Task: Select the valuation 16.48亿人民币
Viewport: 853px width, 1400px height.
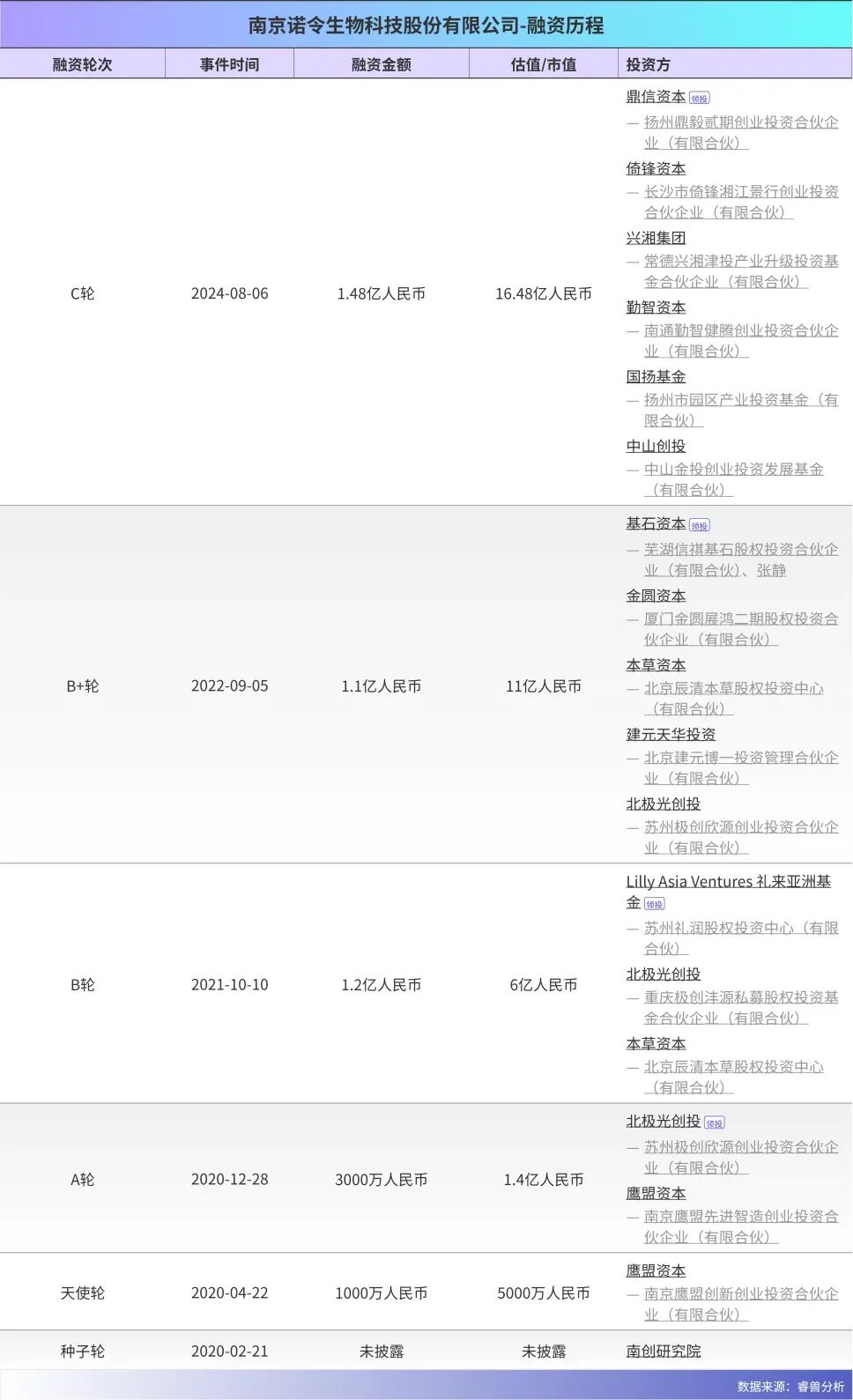Action: (544, 293)
